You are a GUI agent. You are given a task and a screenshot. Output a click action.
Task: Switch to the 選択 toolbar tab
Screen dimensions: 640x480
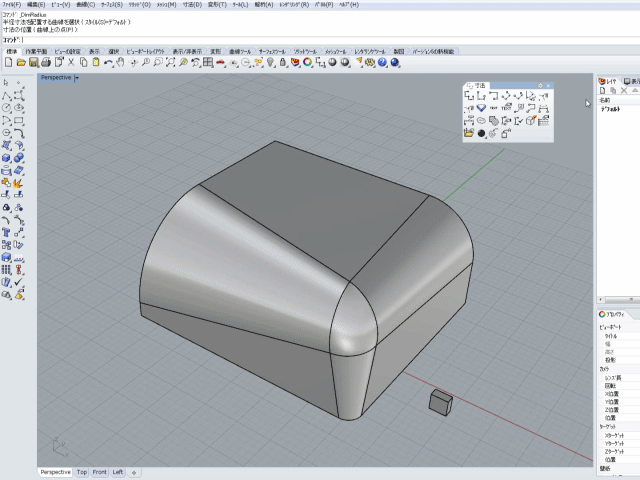(114, 51)
